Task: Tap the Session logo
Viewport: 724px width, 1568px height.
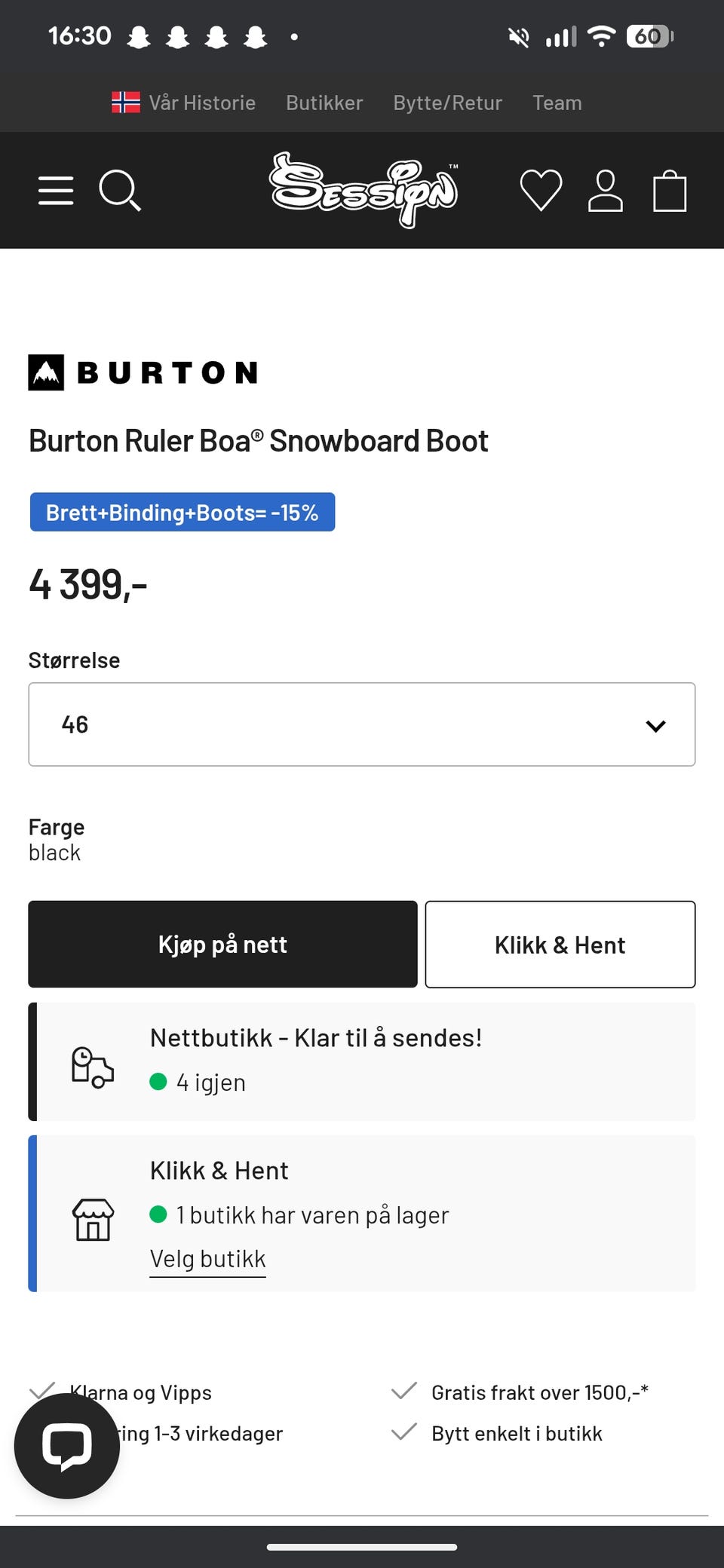Action: point(364,189)
